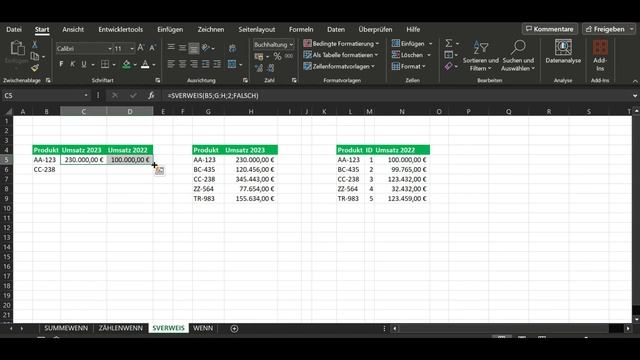
Task: Apply the fill color bucket swatch
Action: [x=127, y=64]
